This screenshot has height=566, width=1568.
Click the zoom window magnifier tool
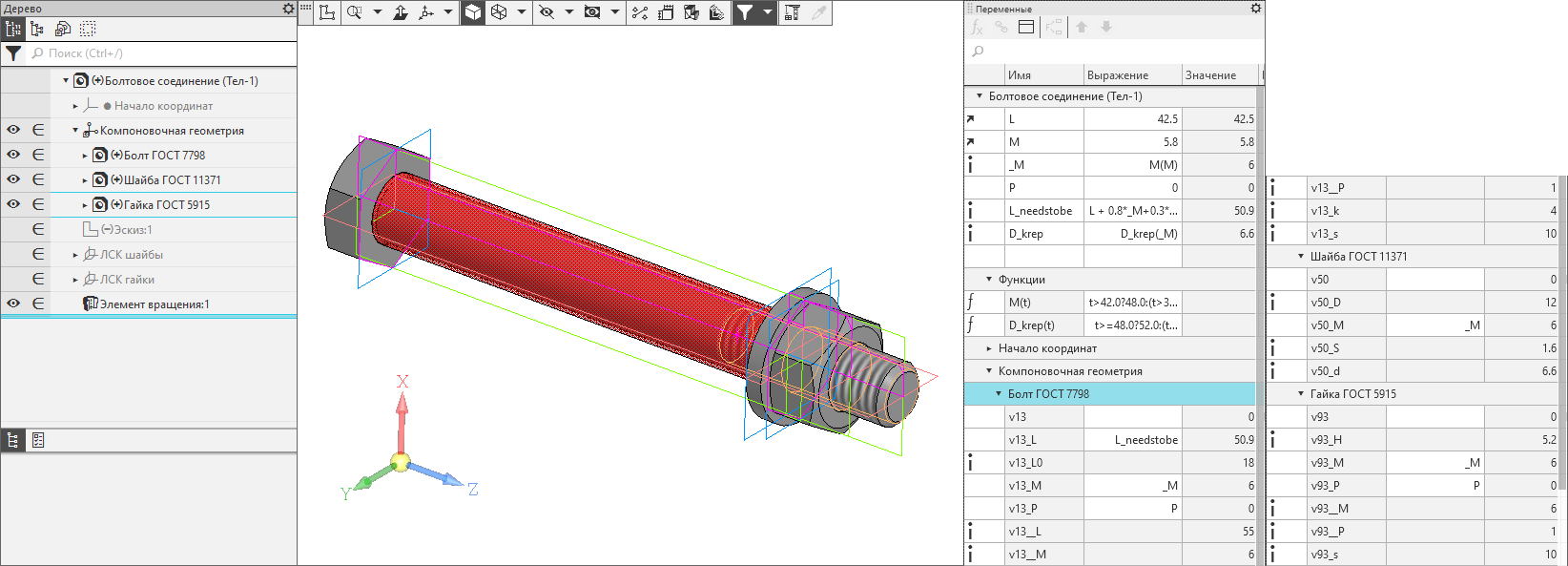[355, 12]
